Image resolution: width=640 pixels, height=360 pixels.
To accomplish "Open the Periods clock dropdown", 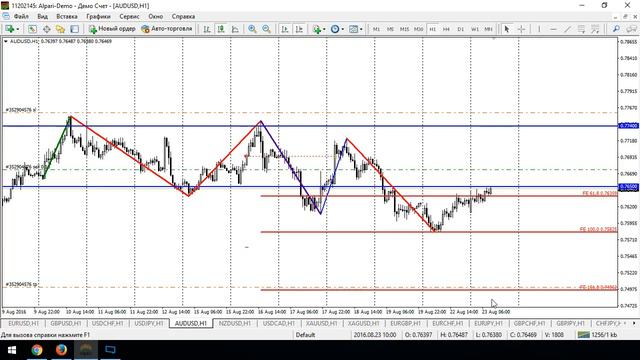I will click(337, 29).
